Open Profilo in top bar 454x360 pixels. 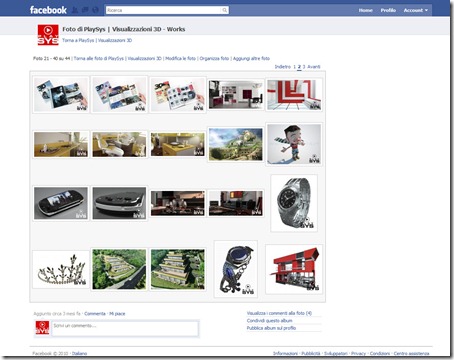click(x=388, y=10)
